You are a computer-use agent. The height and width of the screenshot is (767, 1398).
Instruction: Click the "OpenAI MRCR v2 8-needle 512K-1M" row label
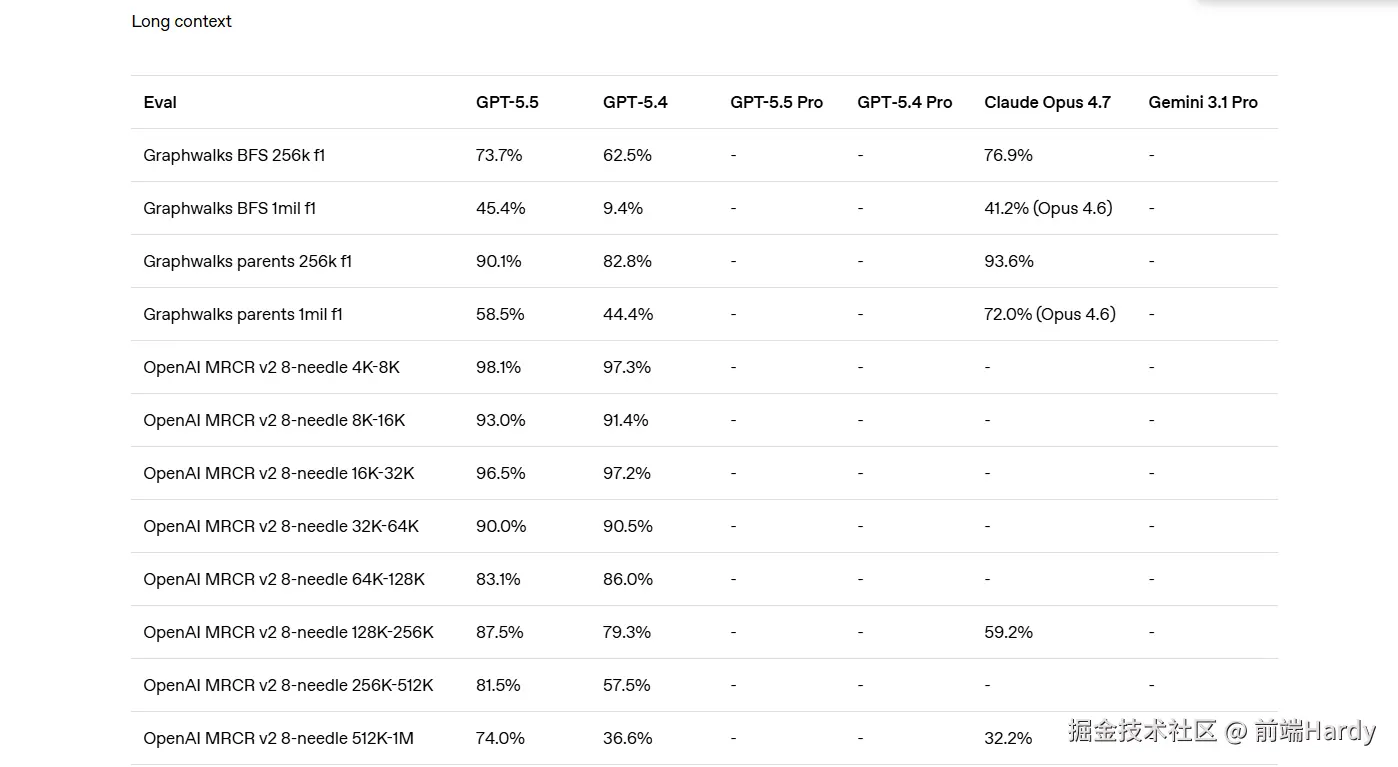point(278,738)
